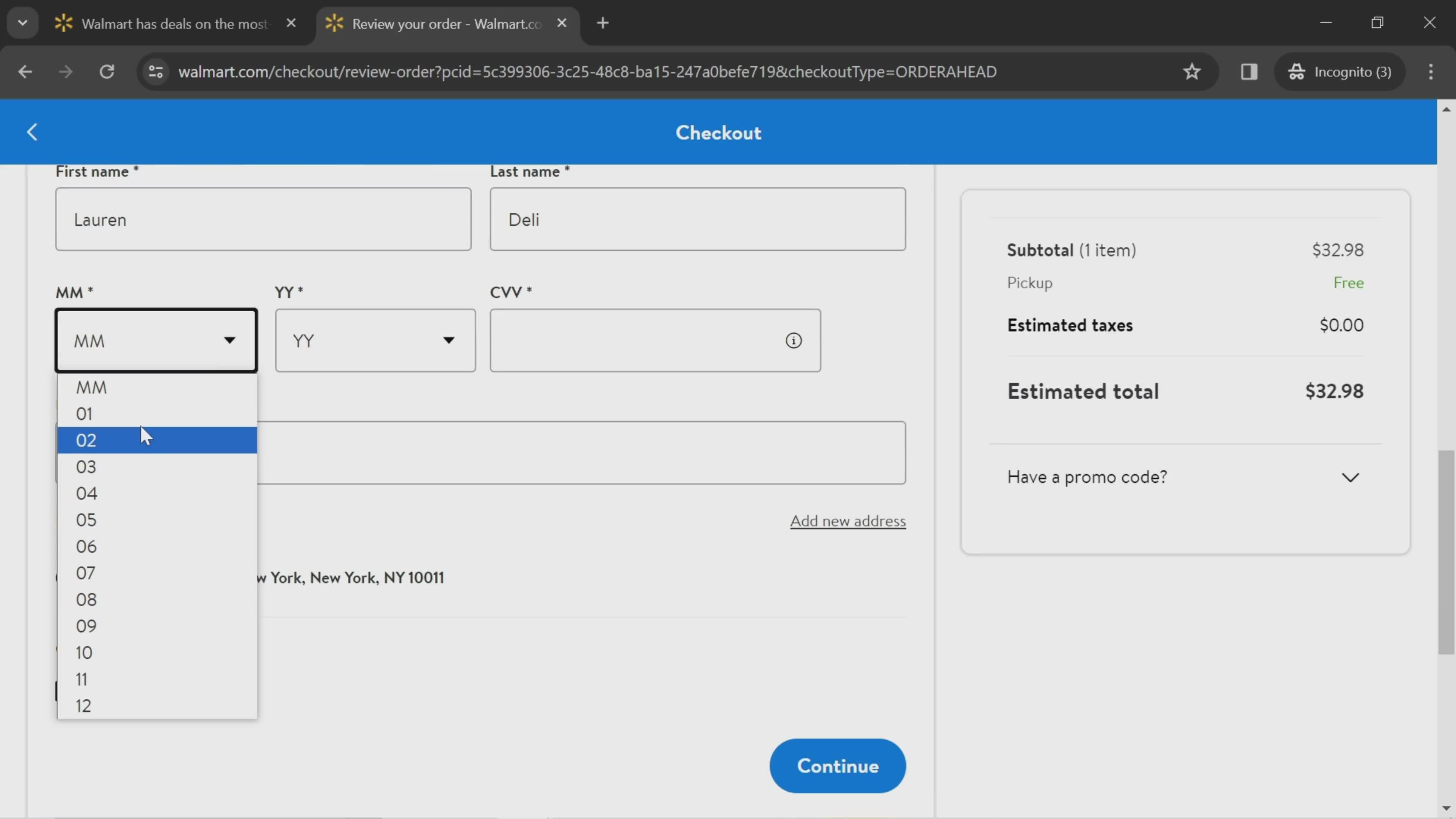Click the 'Estimated total' label
The image size is (1456, 819).
click(1083, 391)
